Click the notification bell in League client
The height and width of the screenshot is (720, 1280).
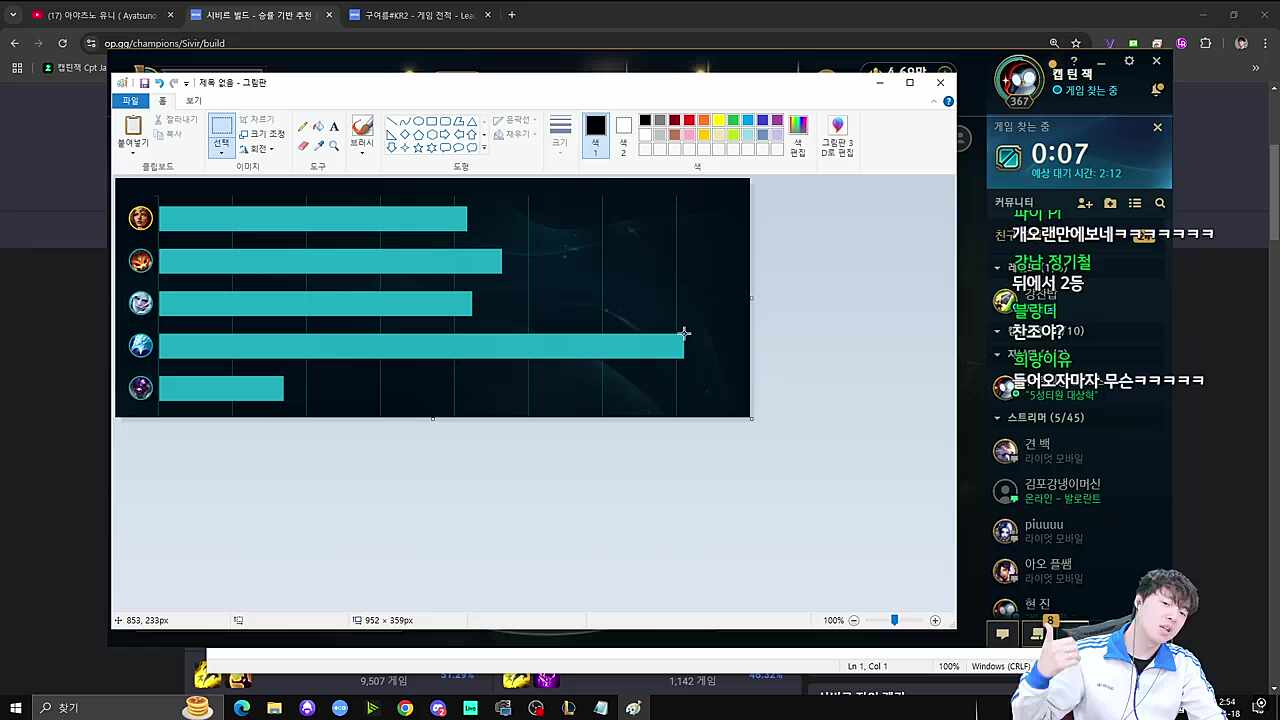[x=1157, y=90]
